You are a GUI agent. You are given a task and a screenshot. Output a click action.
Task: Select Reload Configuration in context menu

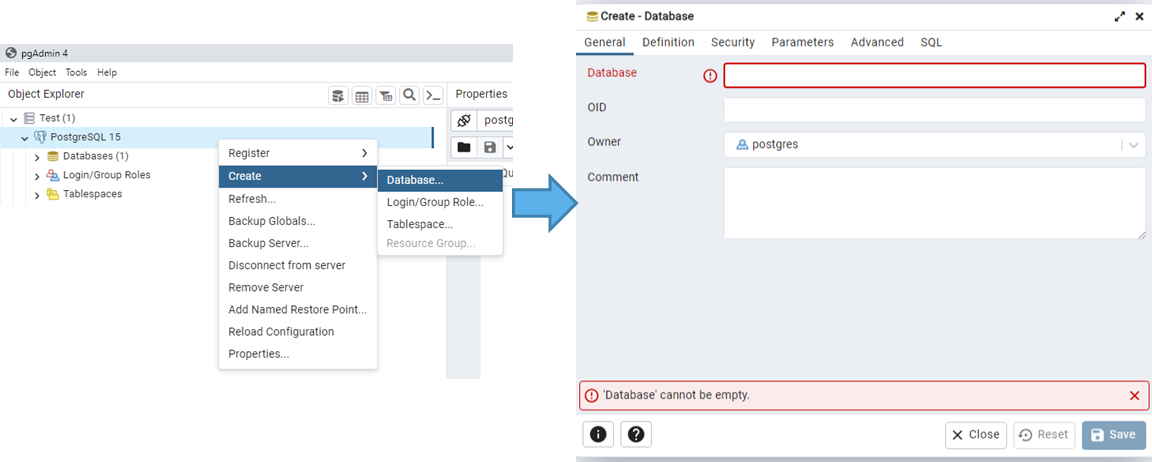coord(298,331)
